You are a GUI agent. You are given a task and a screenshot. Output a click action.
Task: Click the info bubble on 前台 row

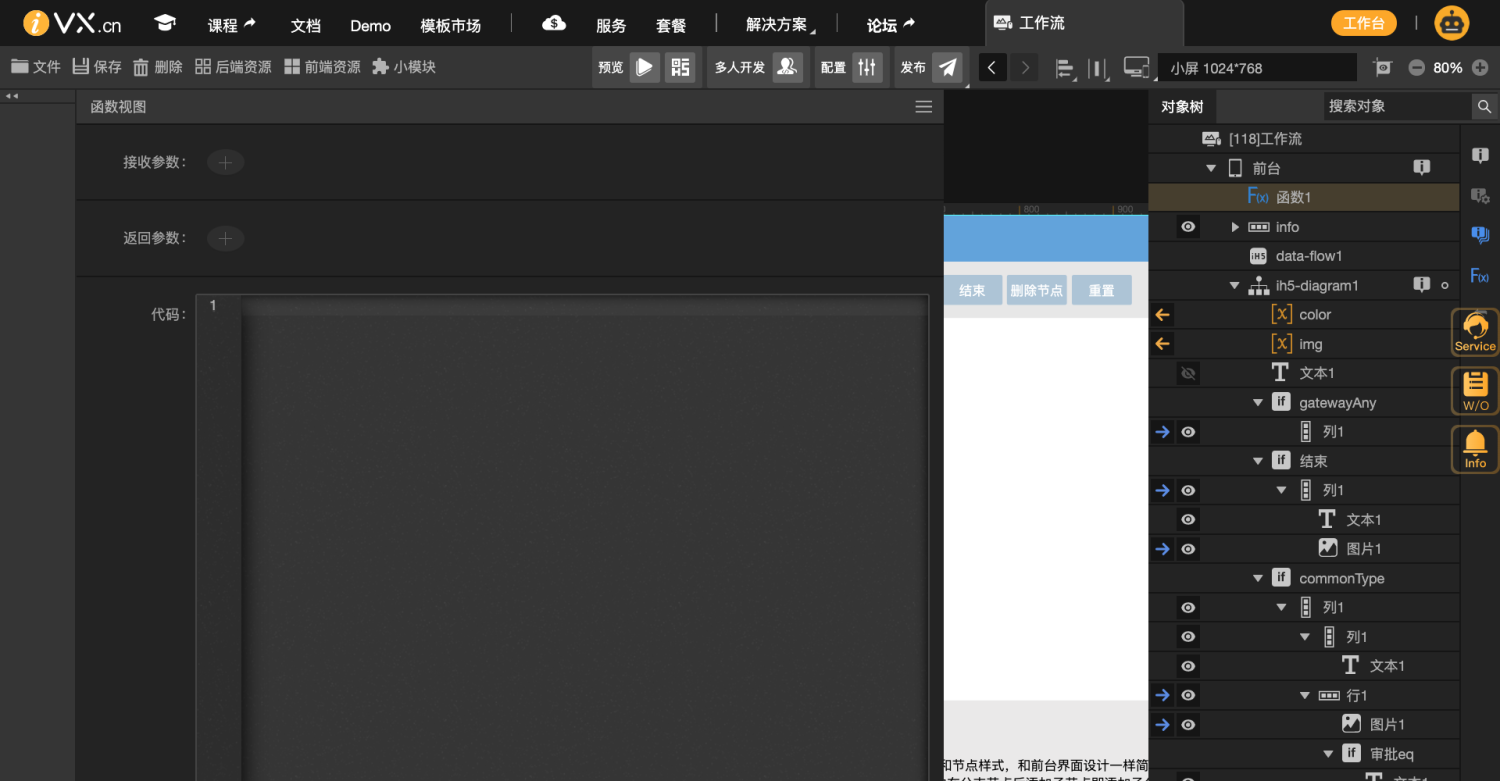pyautogui.click(x=1422, y=168)
